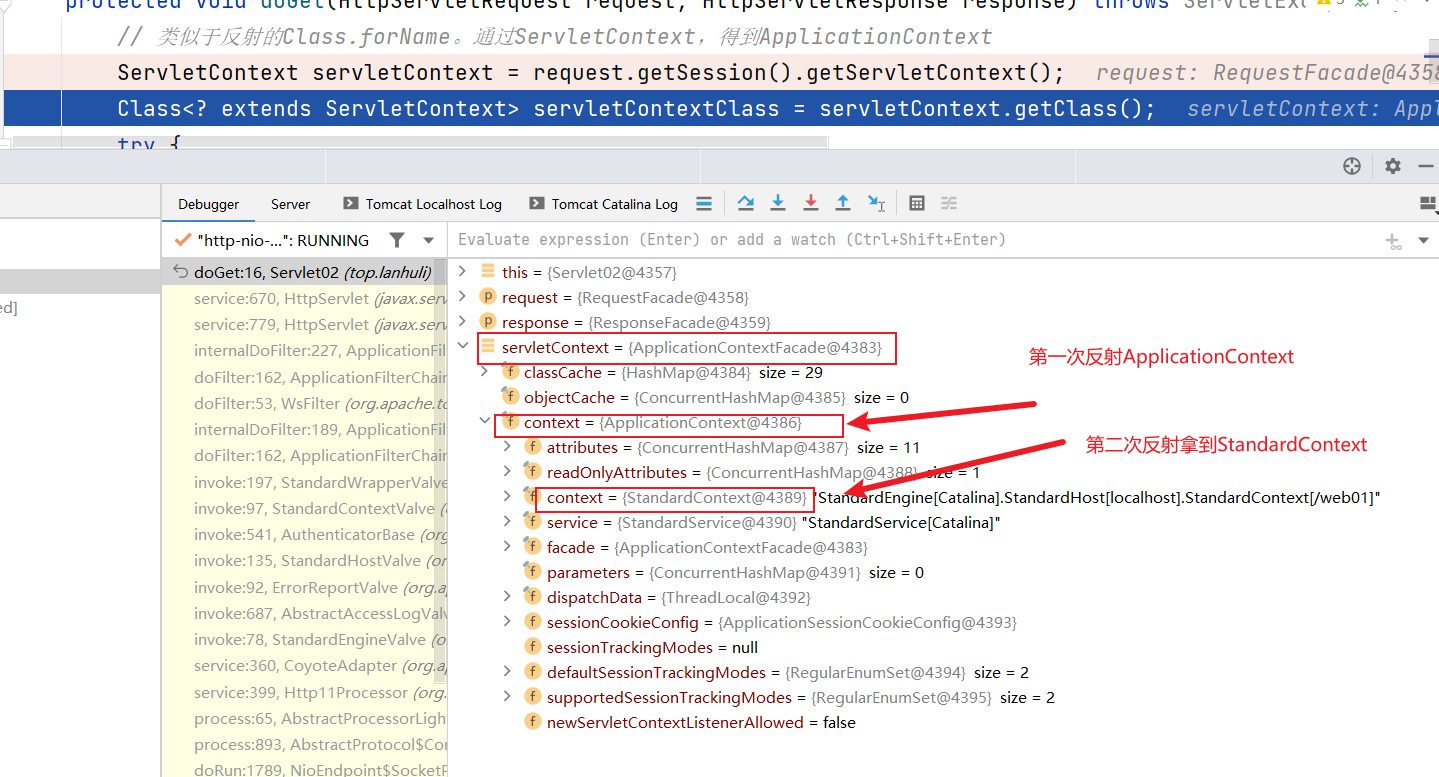Open the Tomcat Catalina Log tab
Viewport: 1439px width, 777px height.
[614, 204]
